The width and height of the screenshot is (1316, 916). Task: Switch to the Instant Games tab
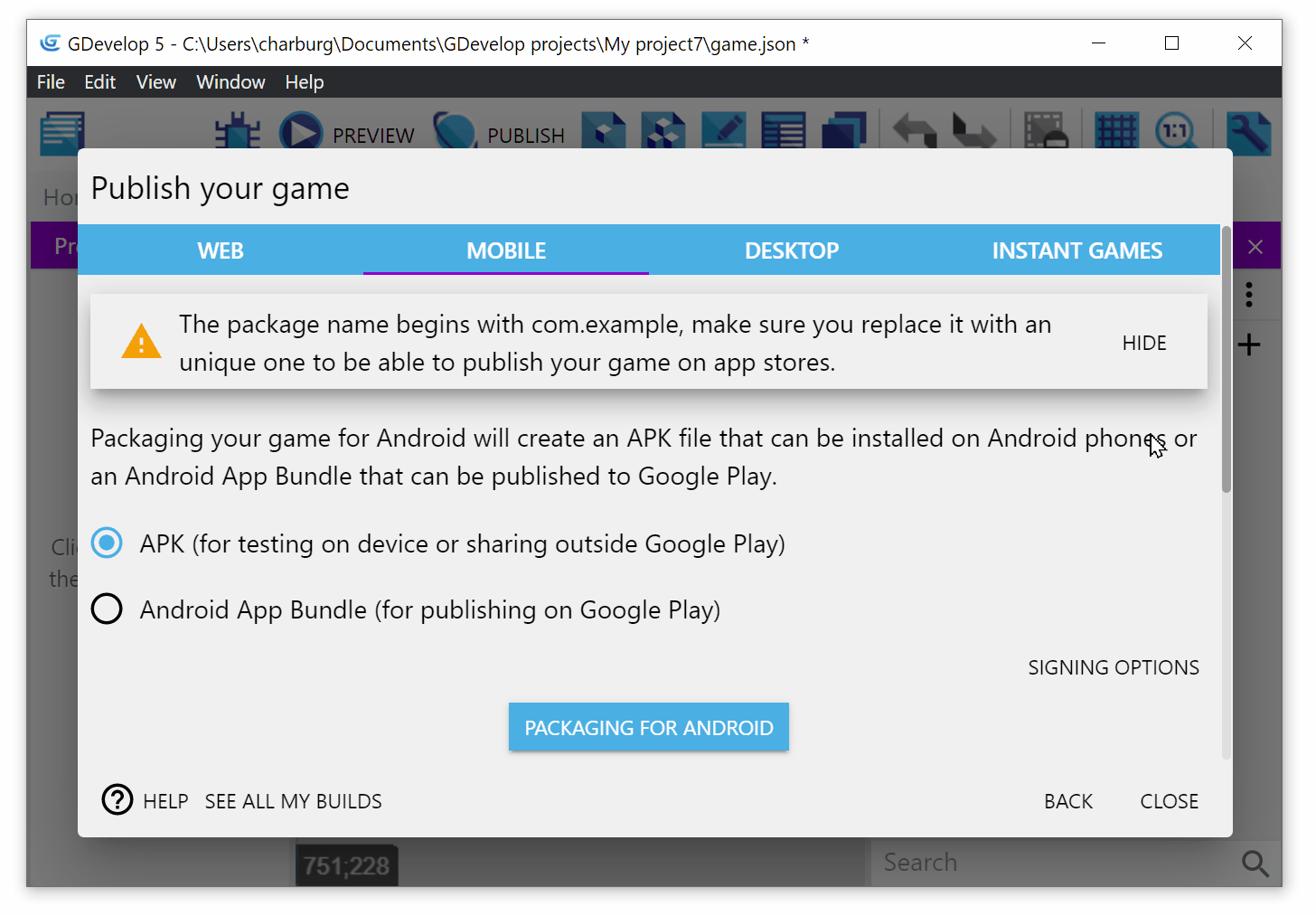[1076, 250]
